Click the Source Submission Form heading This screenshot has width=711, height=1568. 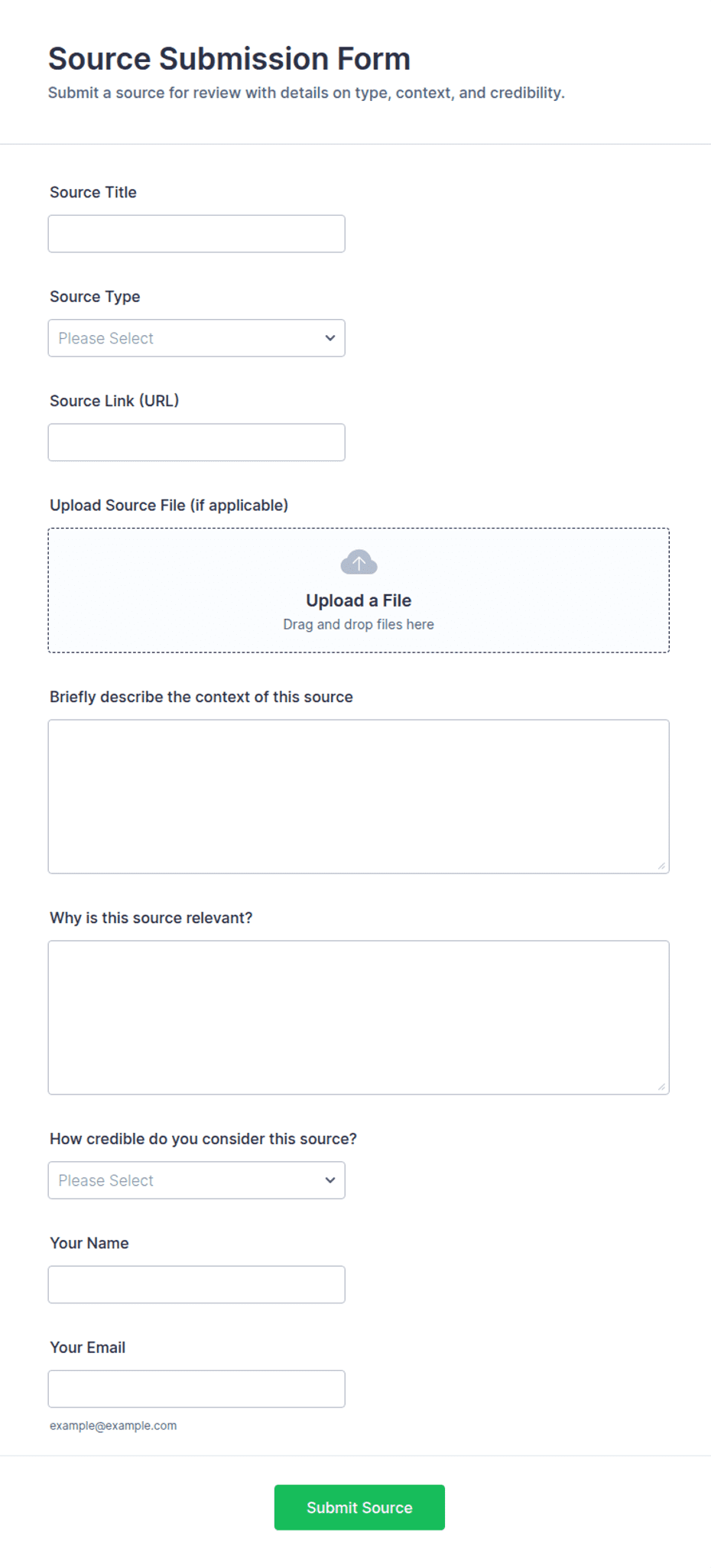point(229,59)
